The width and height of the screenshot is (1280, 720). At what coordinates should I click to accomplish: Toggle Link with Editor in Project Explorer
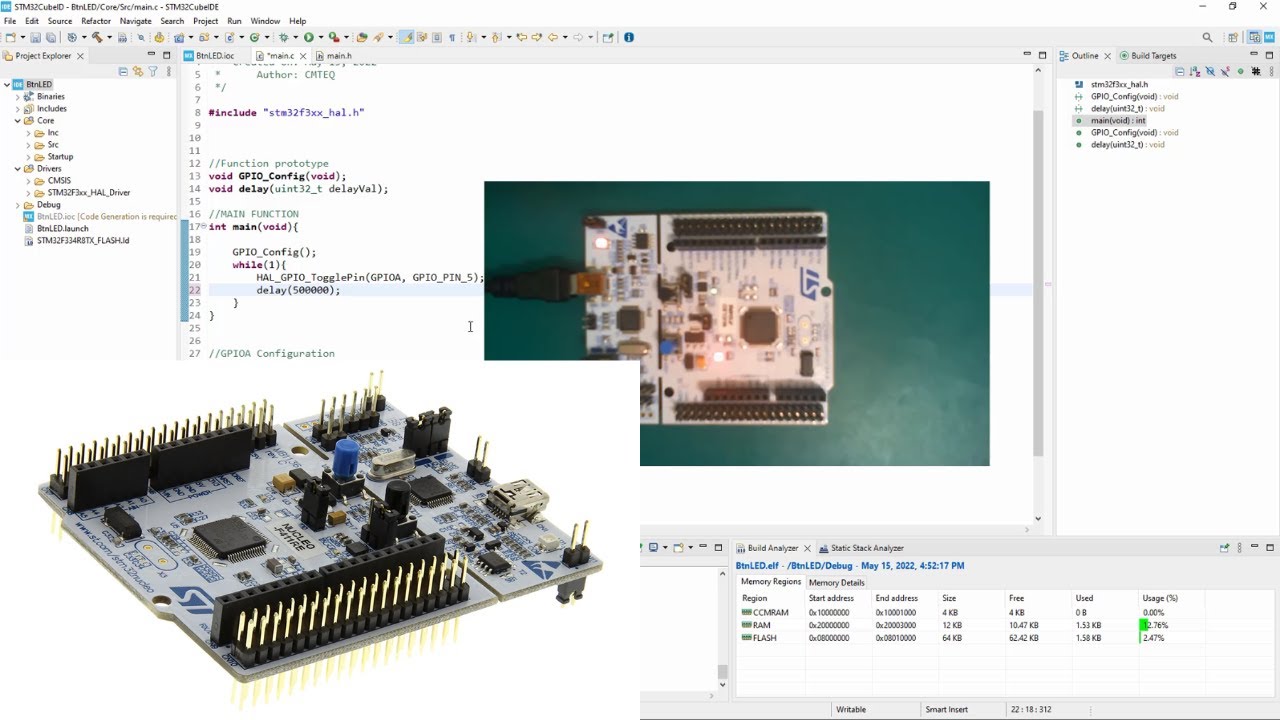pyautogui.click(x=138, y=72)
